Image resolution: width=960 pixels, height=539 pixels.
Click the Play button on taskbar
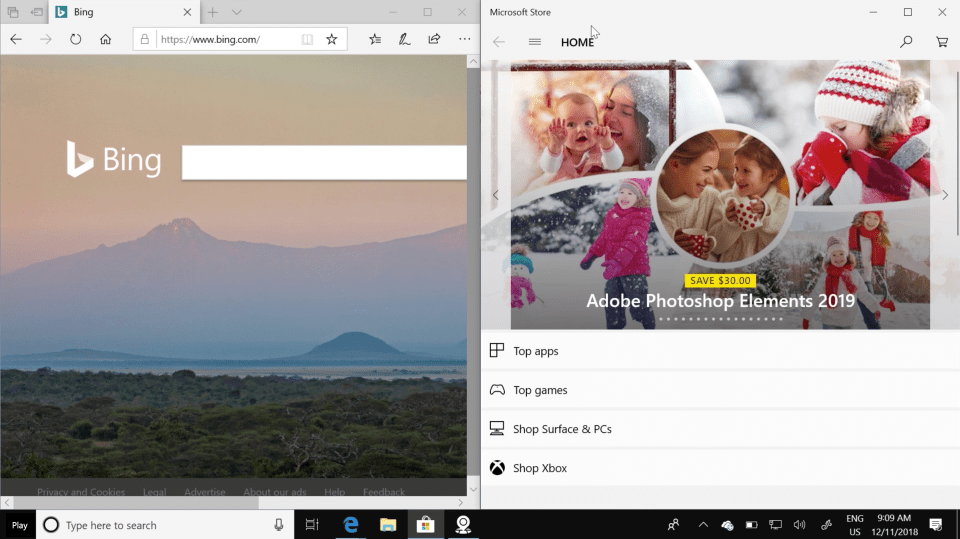click(19, 525)
